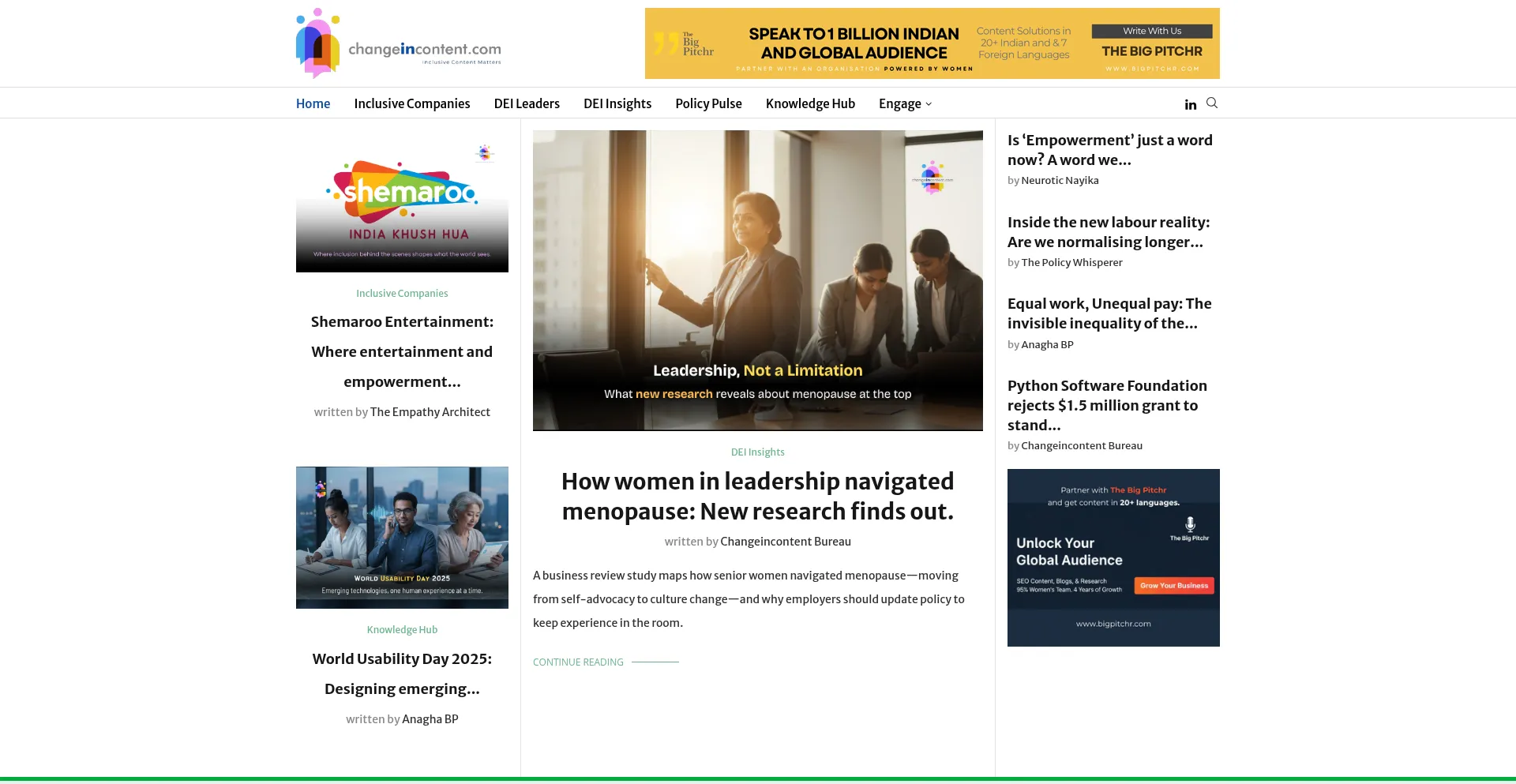The height and width of the screenshot is (784, 1516).
Task: Open the search magnifier icon
Action: [1212, 103]
